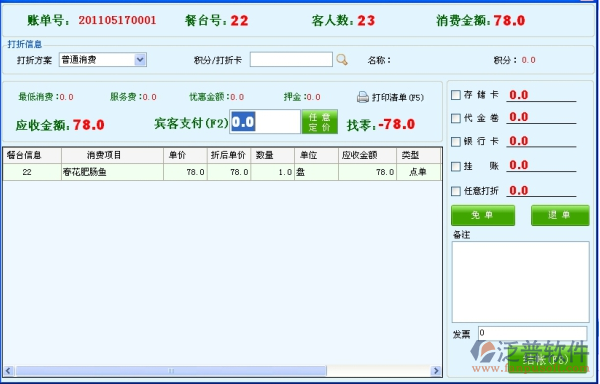Click the horizontal scrollbar thumb of the table

tap(171, 371)
